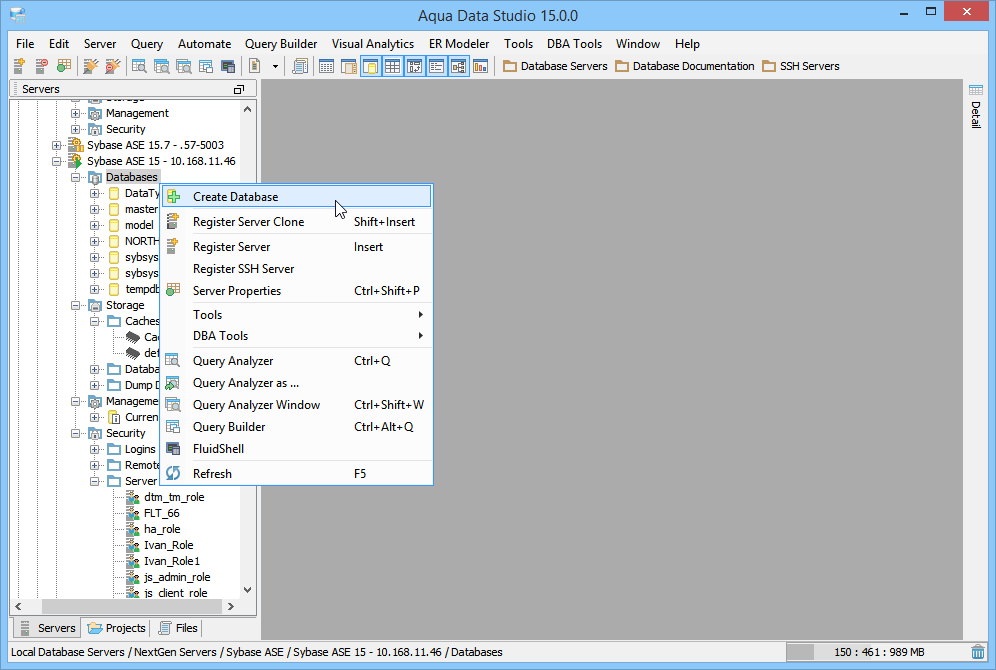Select the Ivan_Role1 role row
996x670 pixels.
pos(172,561)
